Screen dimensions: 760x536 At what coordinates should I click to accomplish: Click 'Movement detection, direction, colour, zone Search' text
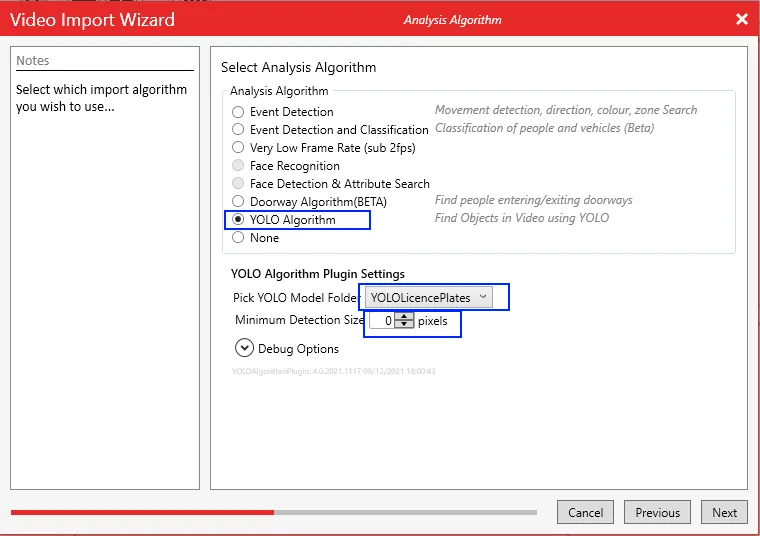click(566, 110)
